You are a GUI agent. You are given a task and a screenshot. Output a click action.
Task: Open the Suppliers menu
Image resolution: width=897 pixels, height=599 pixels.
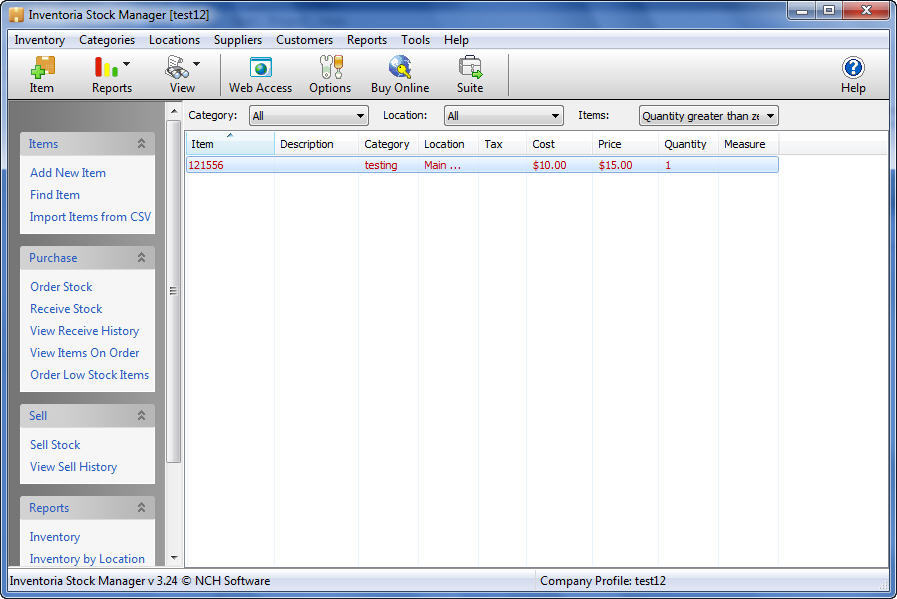click(x=238, y=40)
